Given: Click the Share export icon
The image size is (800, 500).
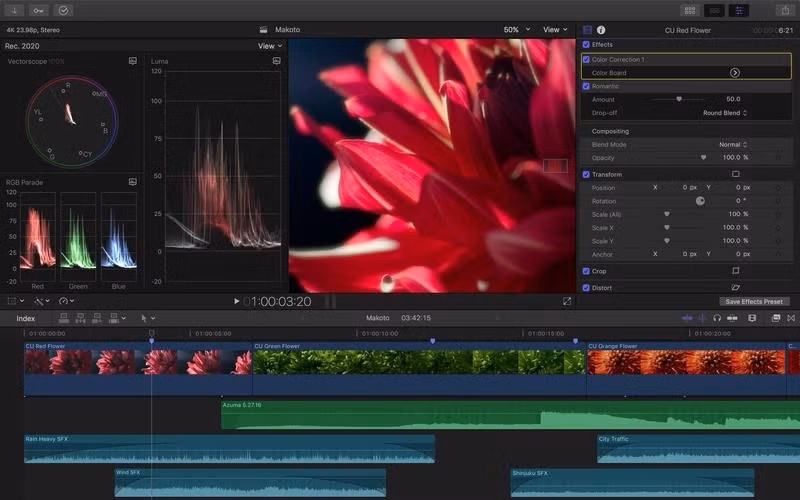Looking at the screenshot, I should point(785,10).
